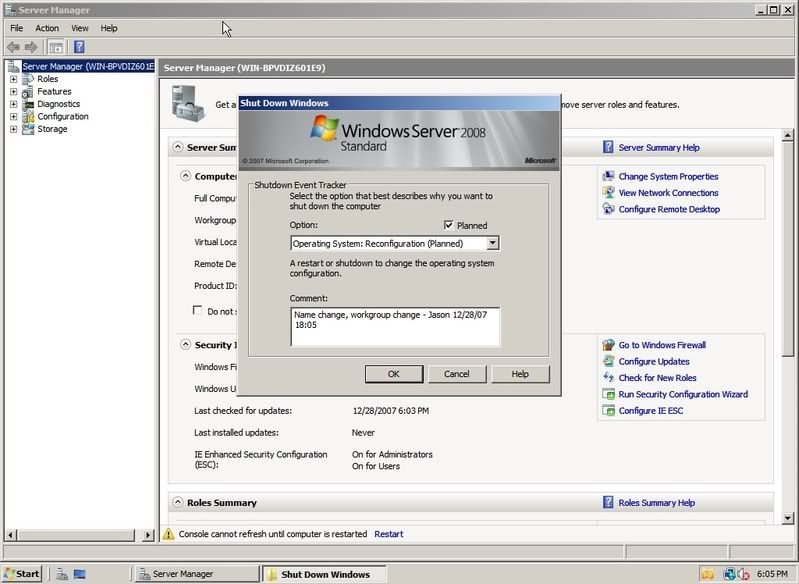Click the View Network Connections icon
Image resolution: width=799 pixels, height=584 pixels.
click(608, 193)
